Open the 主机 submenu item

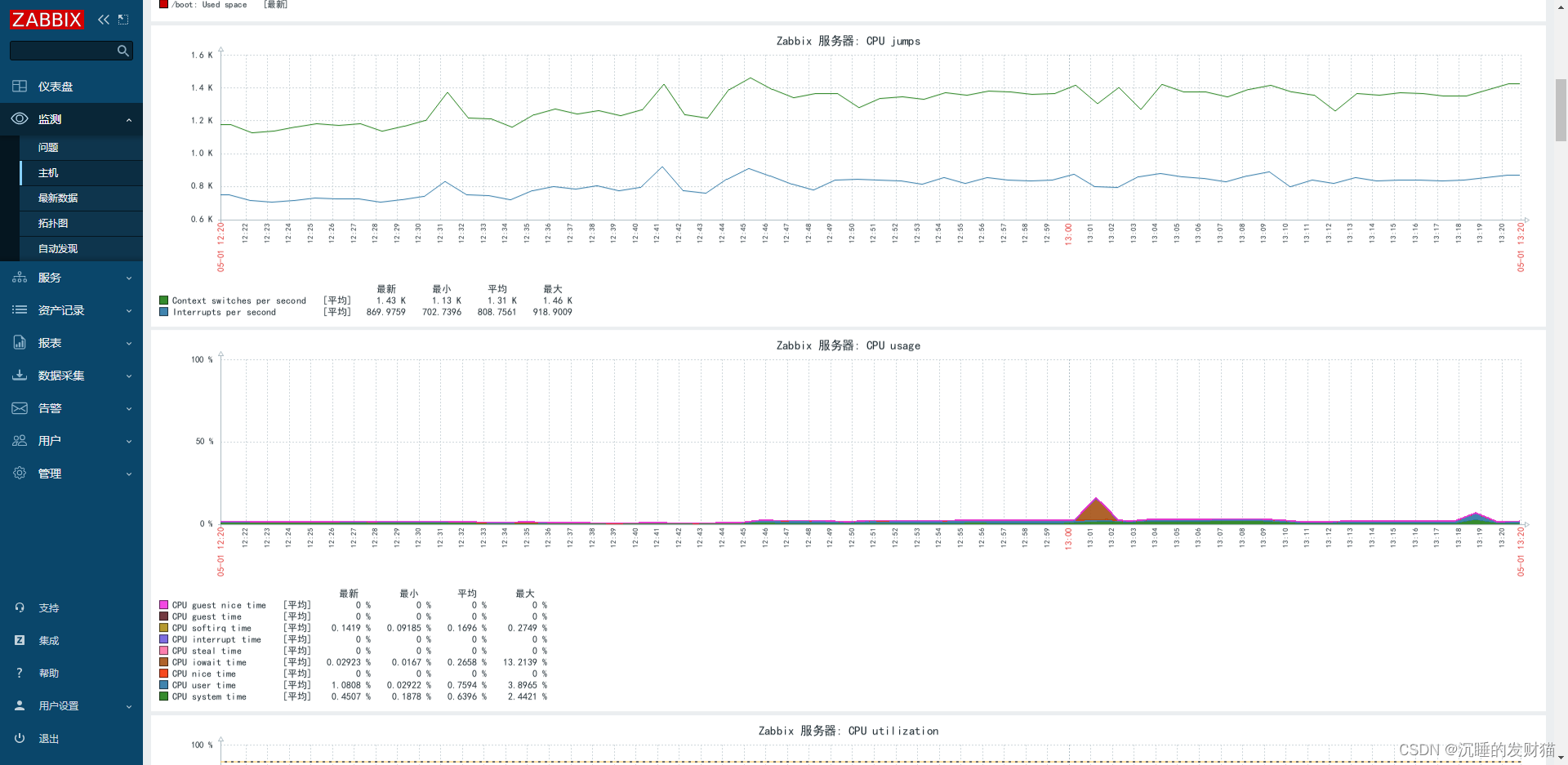click(x=81, y=173)
